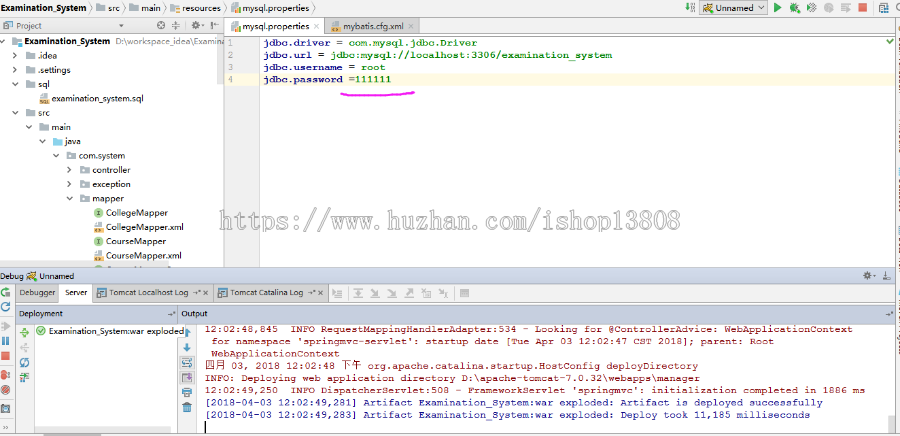Click resources breadcrumb in navigation bar

(x=196, y=8)
